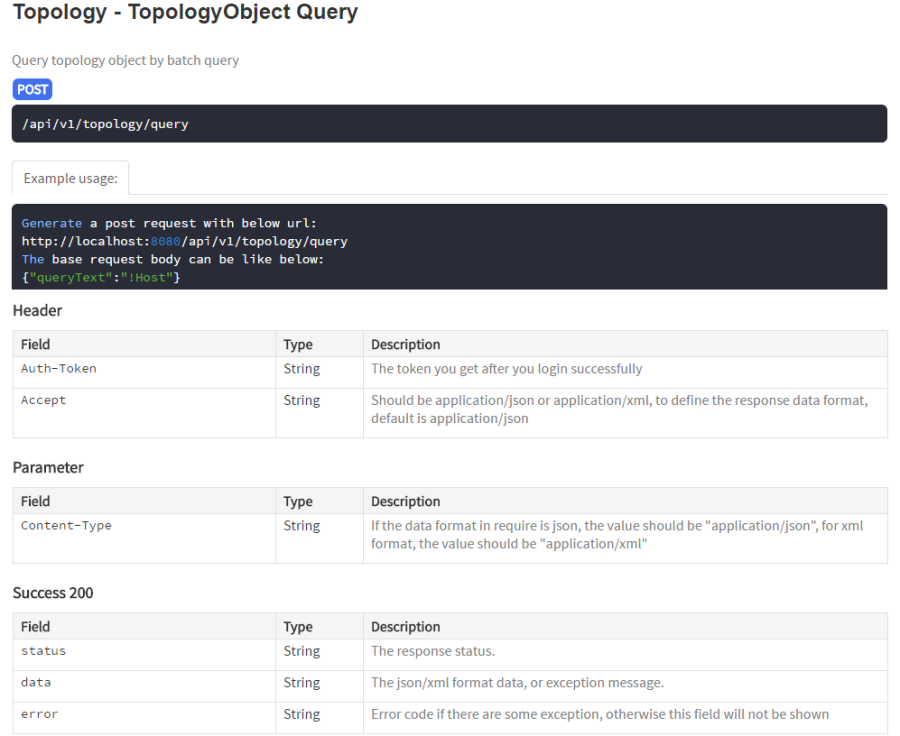Select the error field name cell
The image size is (900, 736).
[x=40, y=714]
